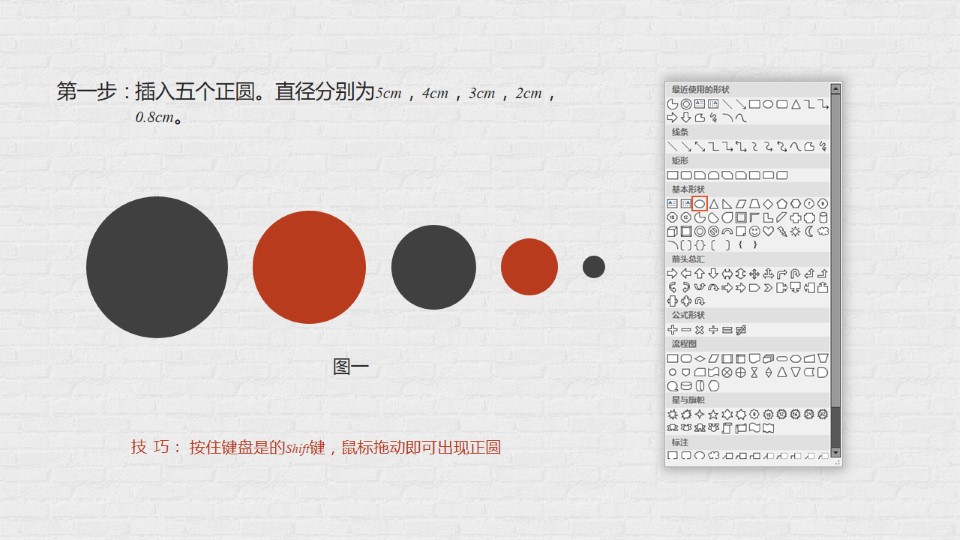
Task: Choose the Heart shape
Action: (769, 231)
